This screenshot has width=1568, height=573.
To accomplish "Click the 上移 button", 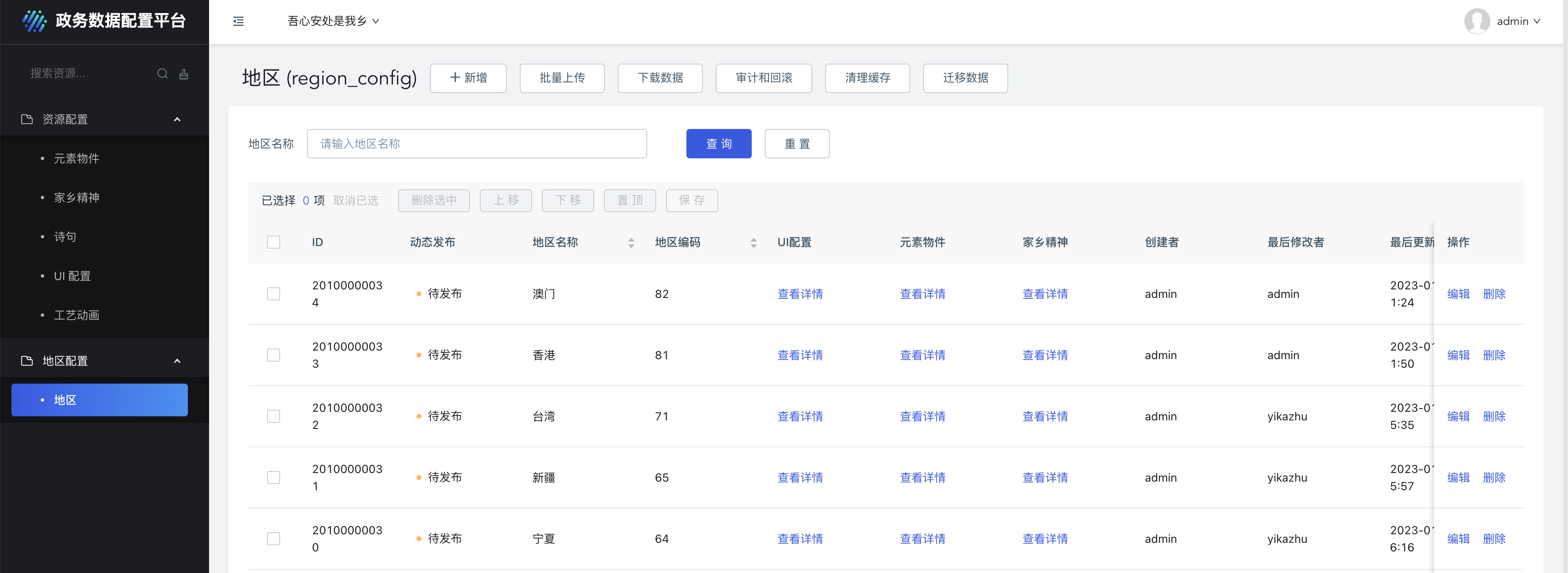I will click(x=506, y=201).
